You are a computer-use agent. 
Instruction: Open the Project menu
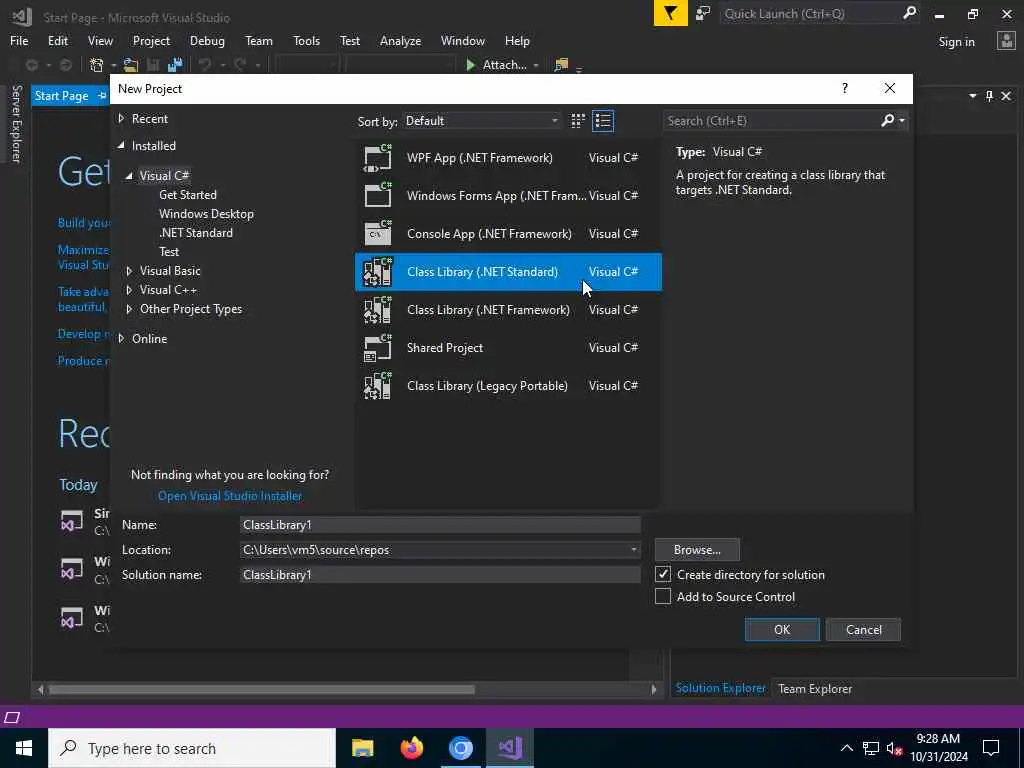point(151,40)
